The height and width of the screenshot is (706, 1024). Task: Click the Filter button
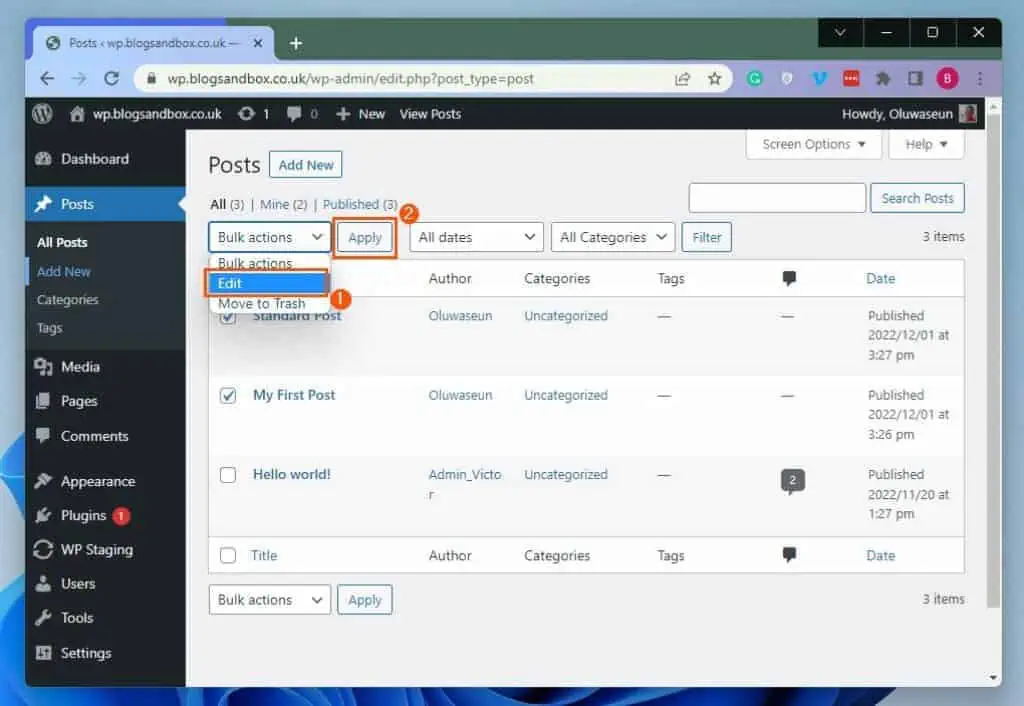[707, 237]
